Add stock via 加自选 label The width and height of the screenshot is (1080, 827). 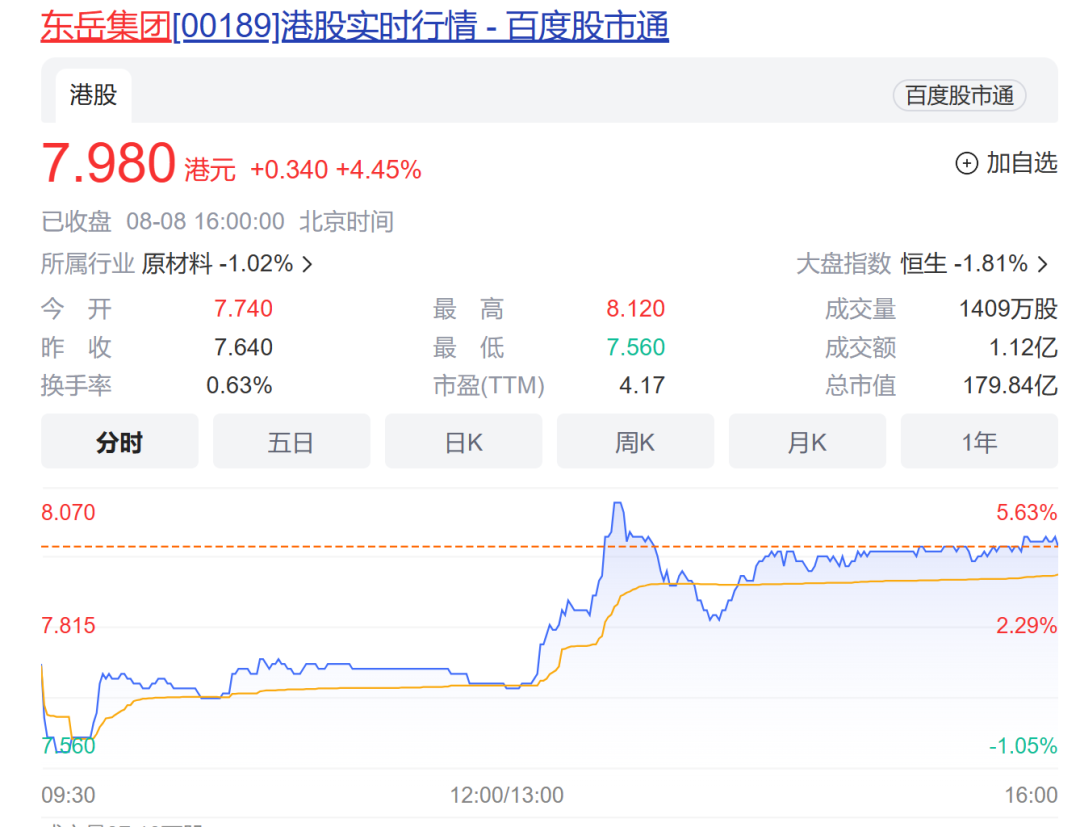1021,163
